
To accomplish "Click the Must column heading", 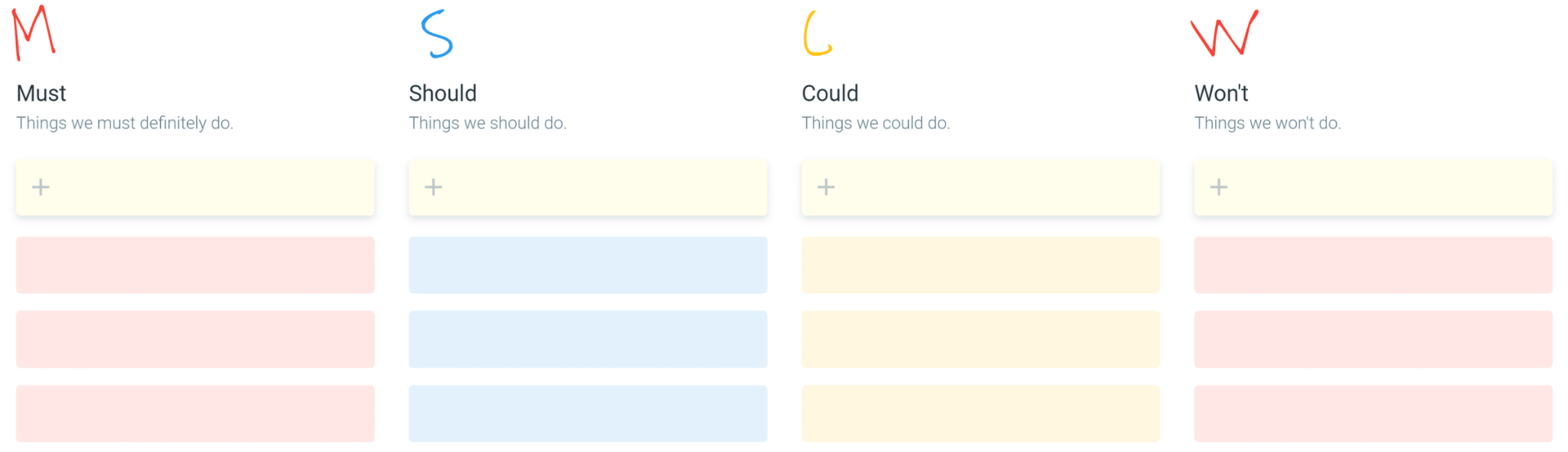I will [41, 93].
